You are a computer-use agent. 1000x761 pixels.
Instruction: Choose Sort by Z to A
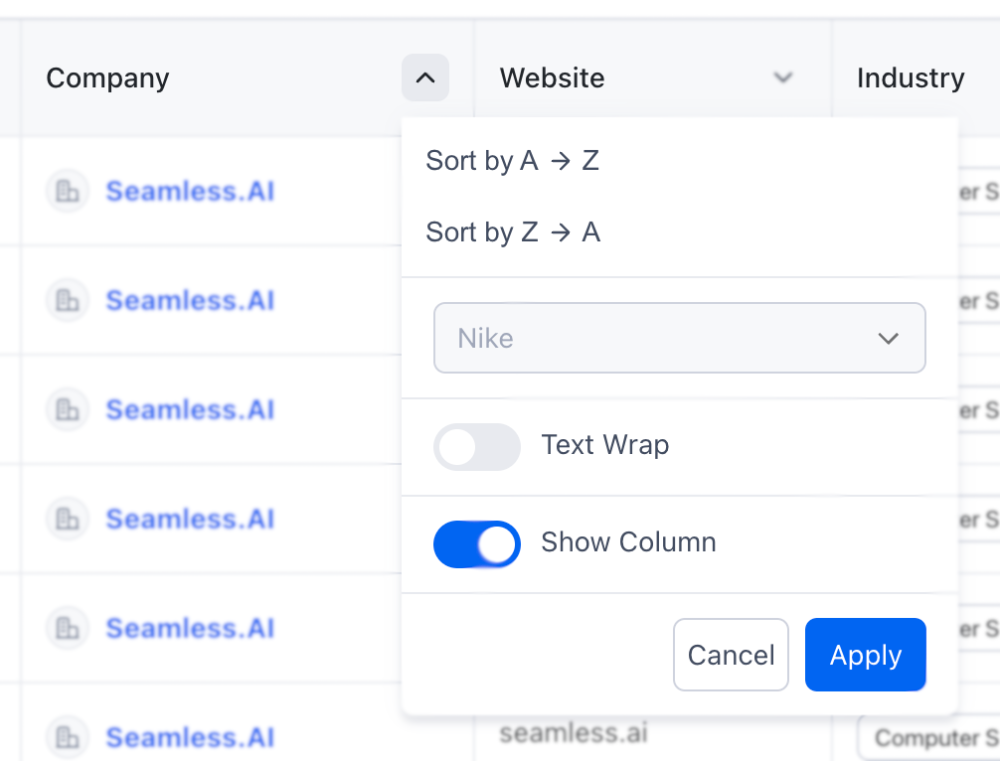[513, 232]
